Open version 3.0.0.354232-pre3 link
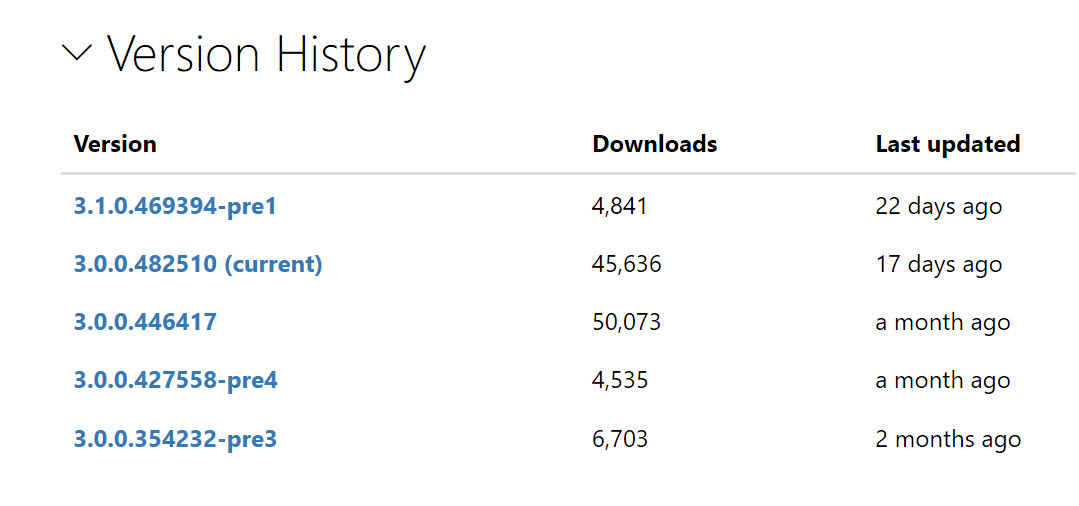 tap(175, 439)
